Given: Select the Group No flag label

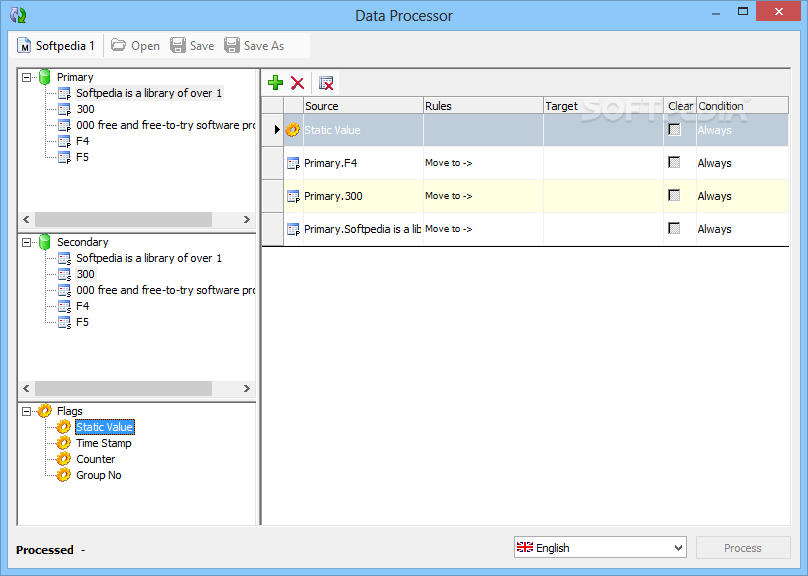Looking at the screenshot, I should pyautogui.click(x=98, y=475).
